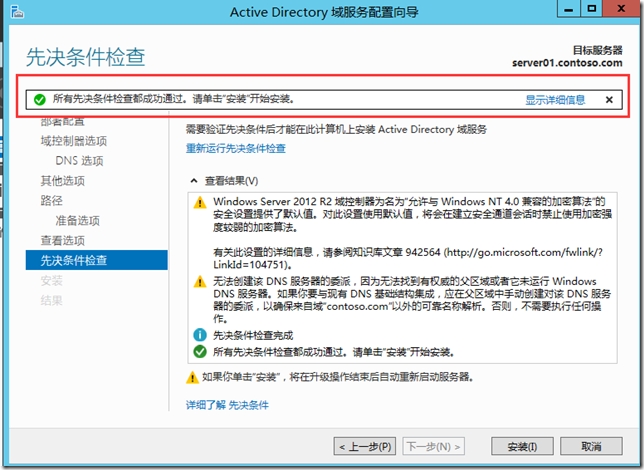Click warning icon beside DNS 委派 message
This screenshot has height=470, width=644.
click(200, 282)
